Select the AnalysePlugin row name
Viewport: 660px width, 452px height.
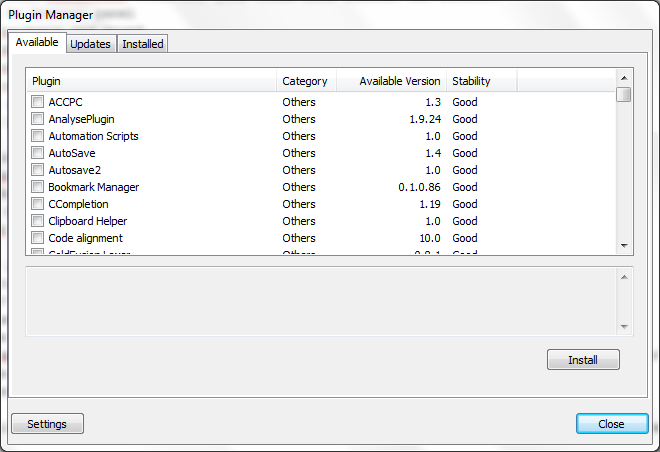[x=81, y=120]
